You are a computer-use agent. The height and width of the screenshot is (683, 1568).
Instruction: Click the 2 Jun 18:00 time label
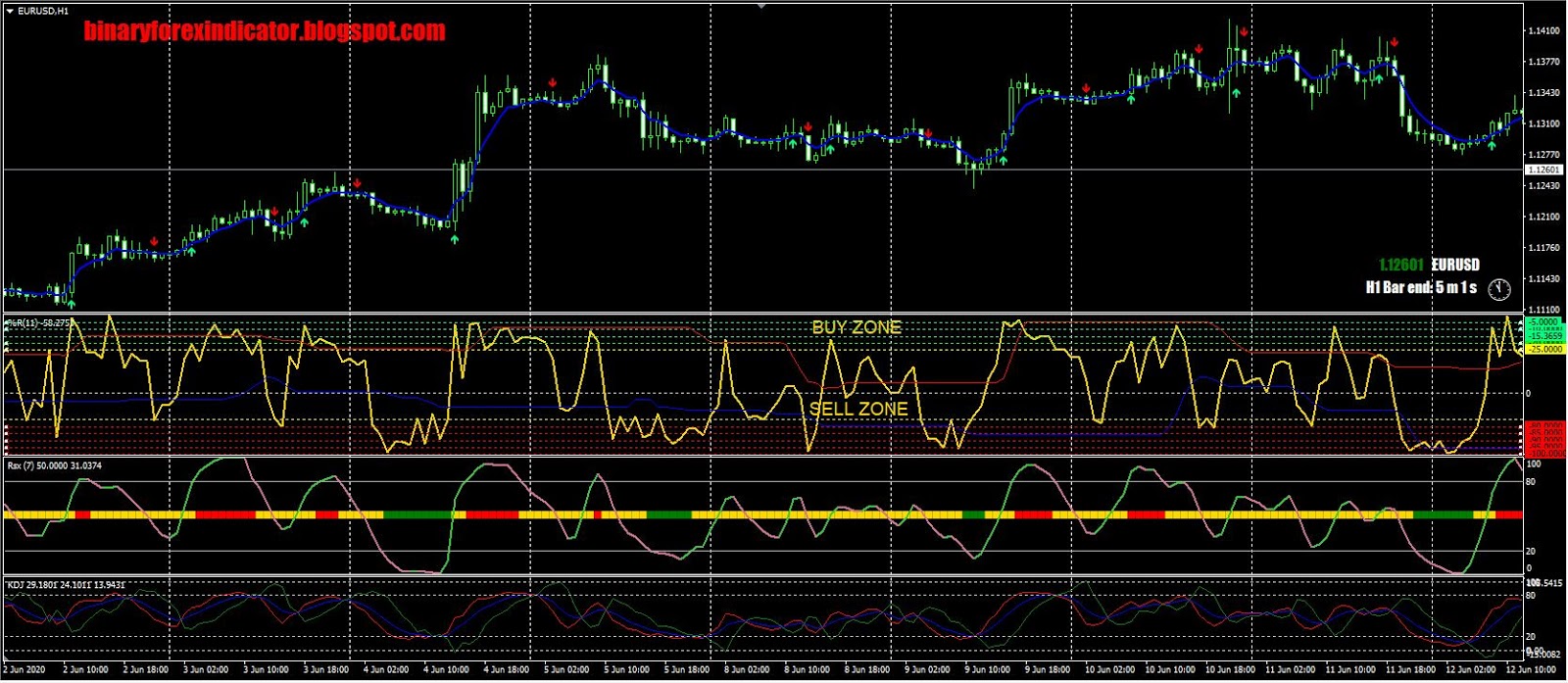(145, 670)
